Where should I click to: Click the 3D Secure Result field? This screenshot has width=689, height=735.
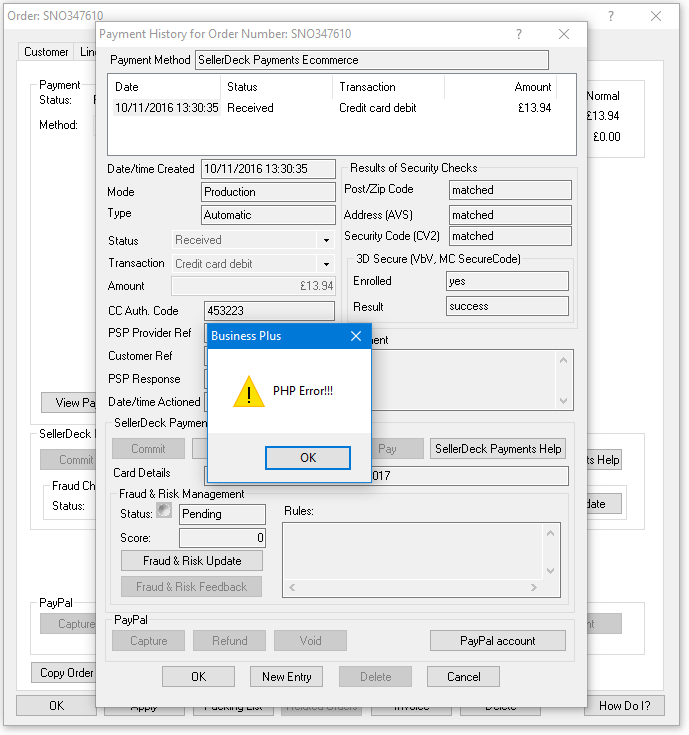pyautogui.click(x=507, y=306)
